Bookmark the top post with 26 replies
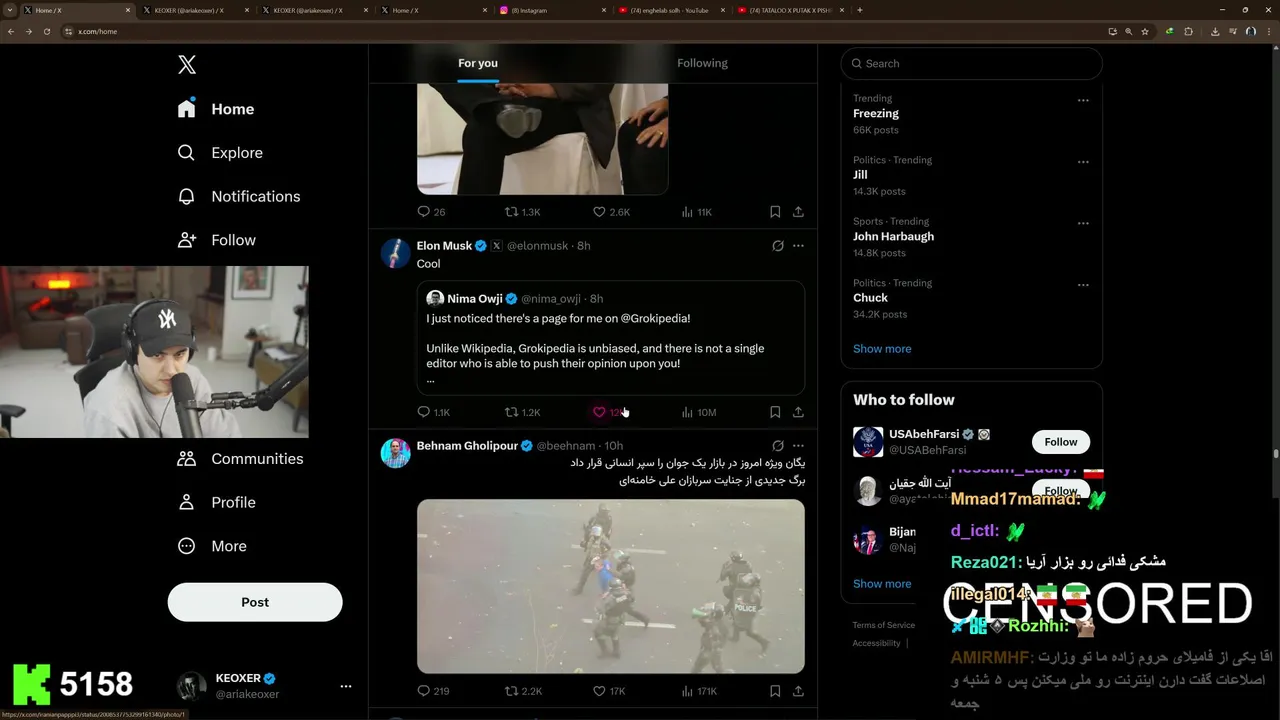Image resolution: width=1280 pixels, height=720 pixels. (775, 212)
